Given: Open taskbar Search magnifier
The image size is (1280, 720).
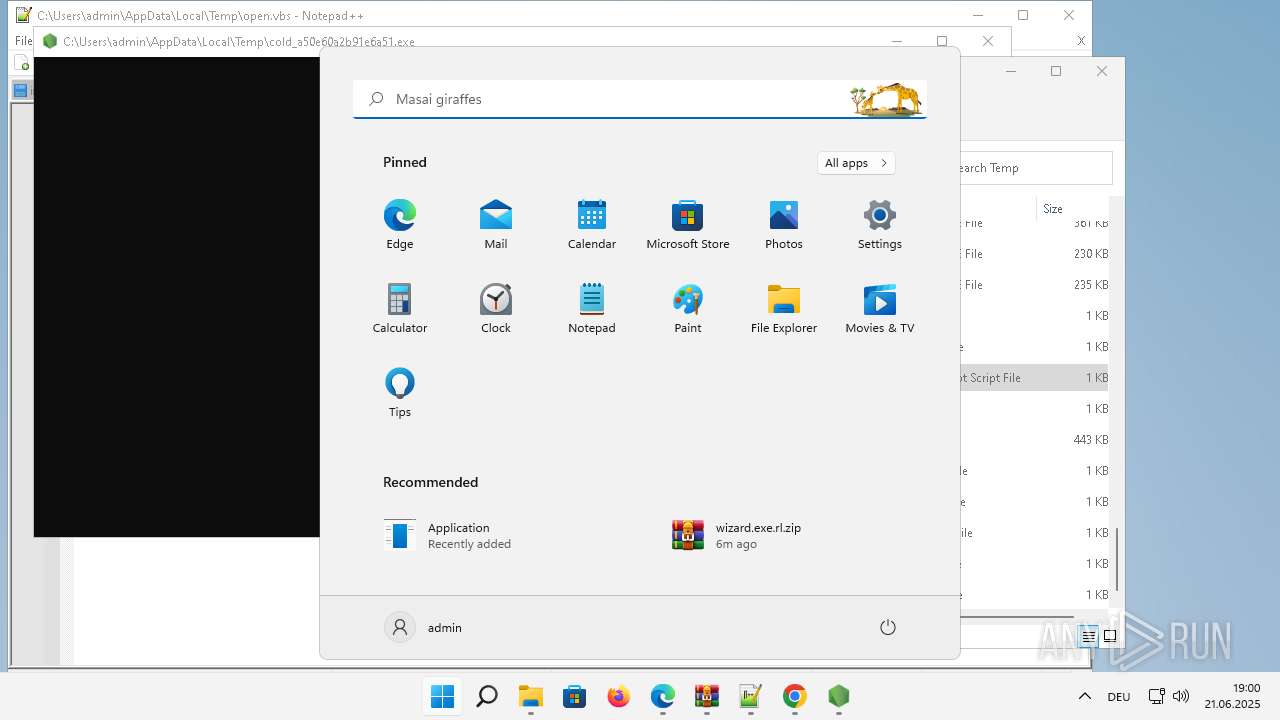Looking at the screenshot, I should coord(487,696).
